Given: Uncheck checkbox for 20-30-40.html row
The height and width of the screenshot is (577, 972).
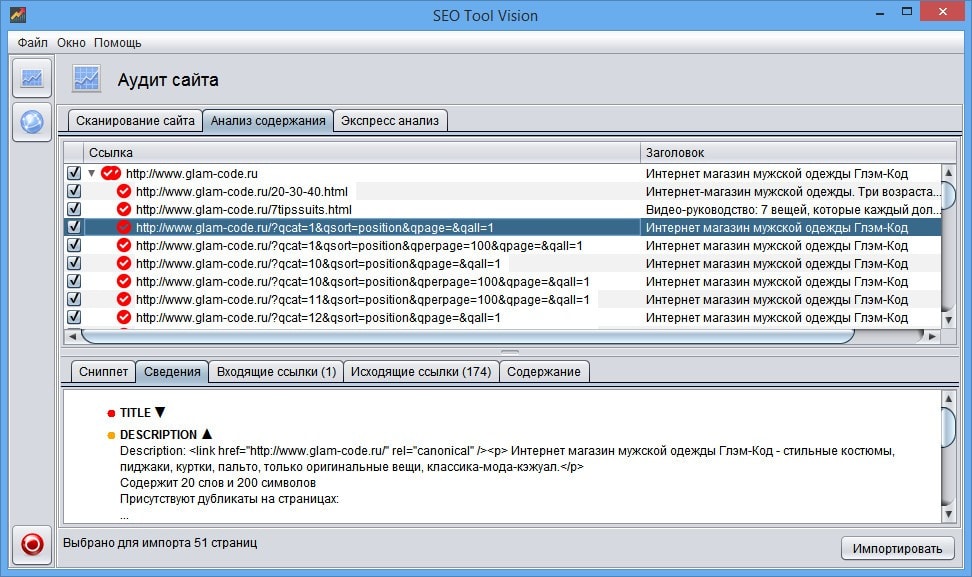Looking at the screenshot, I should (x=74, y=191).
